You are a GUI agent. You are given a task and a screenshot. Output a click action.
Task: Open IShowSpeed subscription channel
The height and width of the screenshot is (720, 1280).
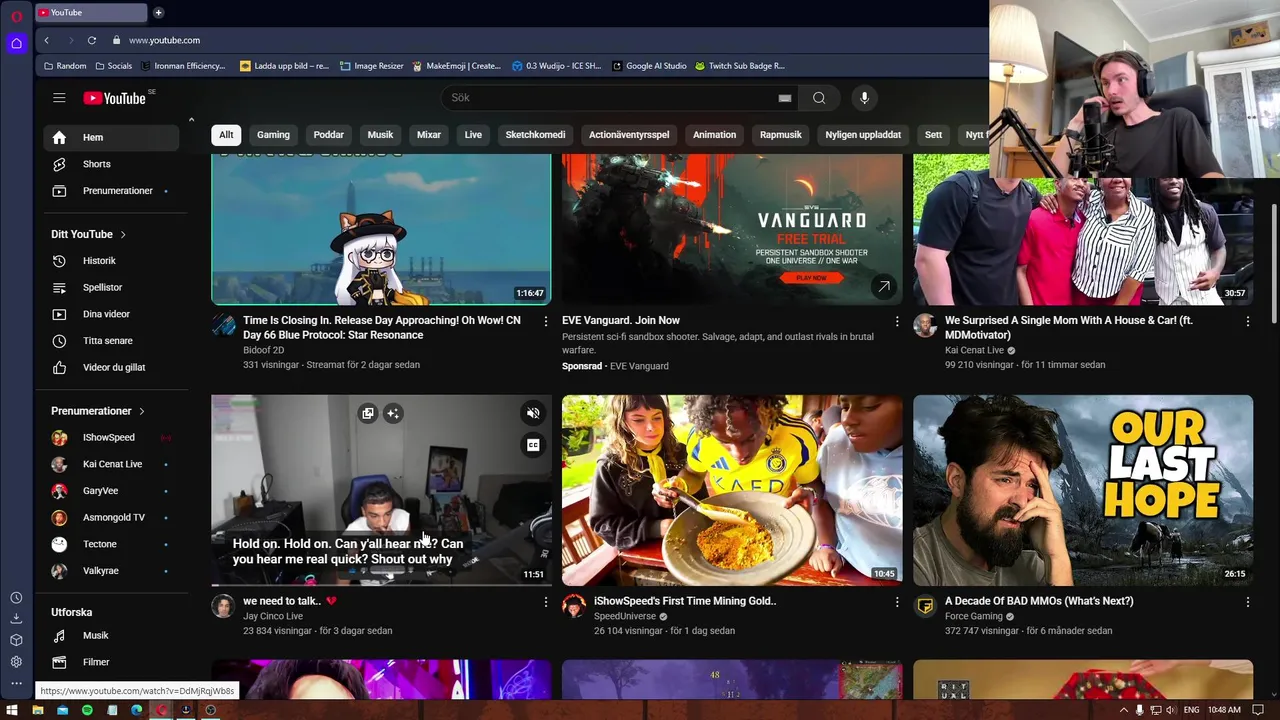click(x=111, y=438)
